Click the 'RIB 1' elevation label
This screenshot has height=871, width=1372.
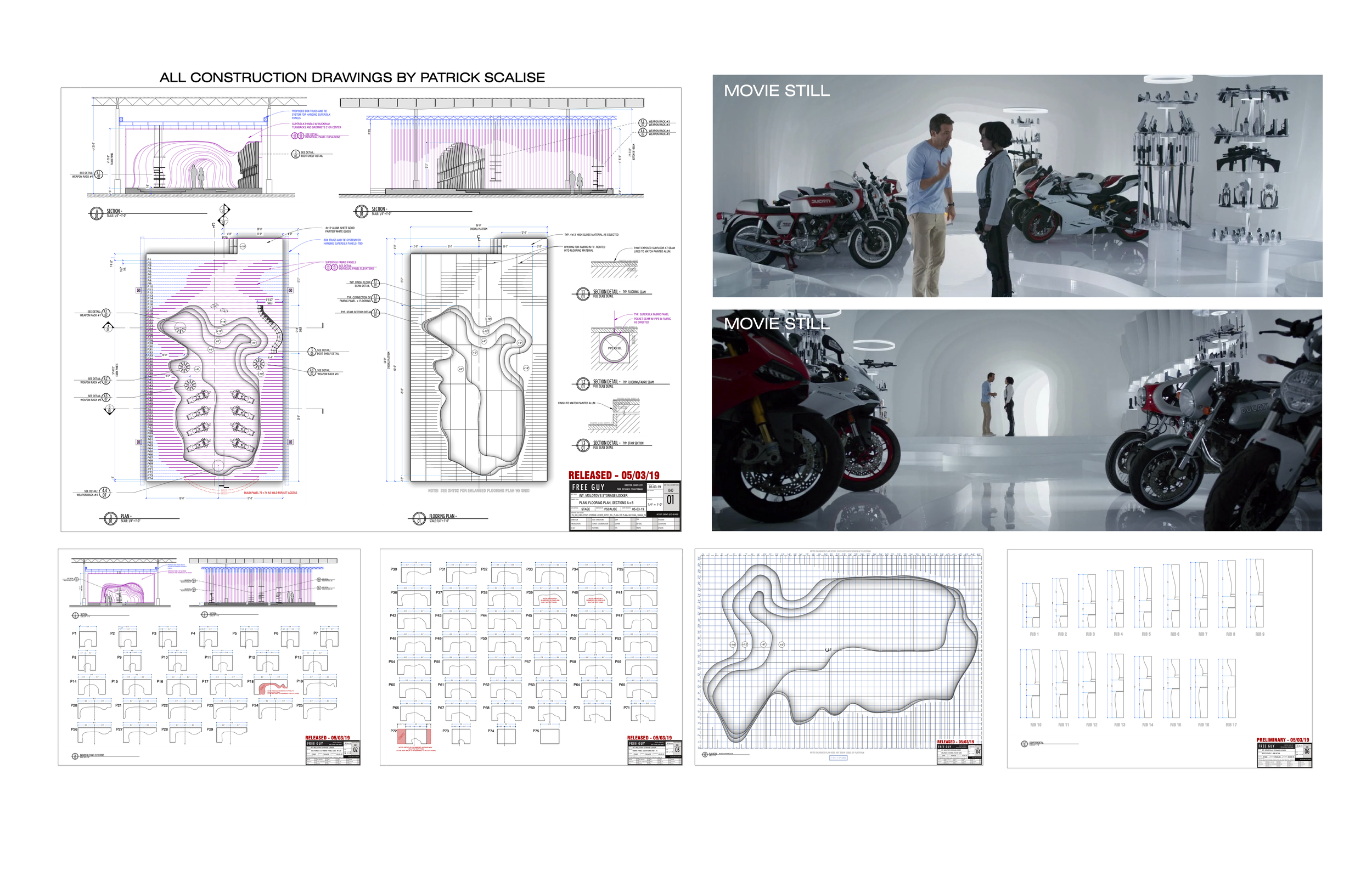tap(1034, 634)
